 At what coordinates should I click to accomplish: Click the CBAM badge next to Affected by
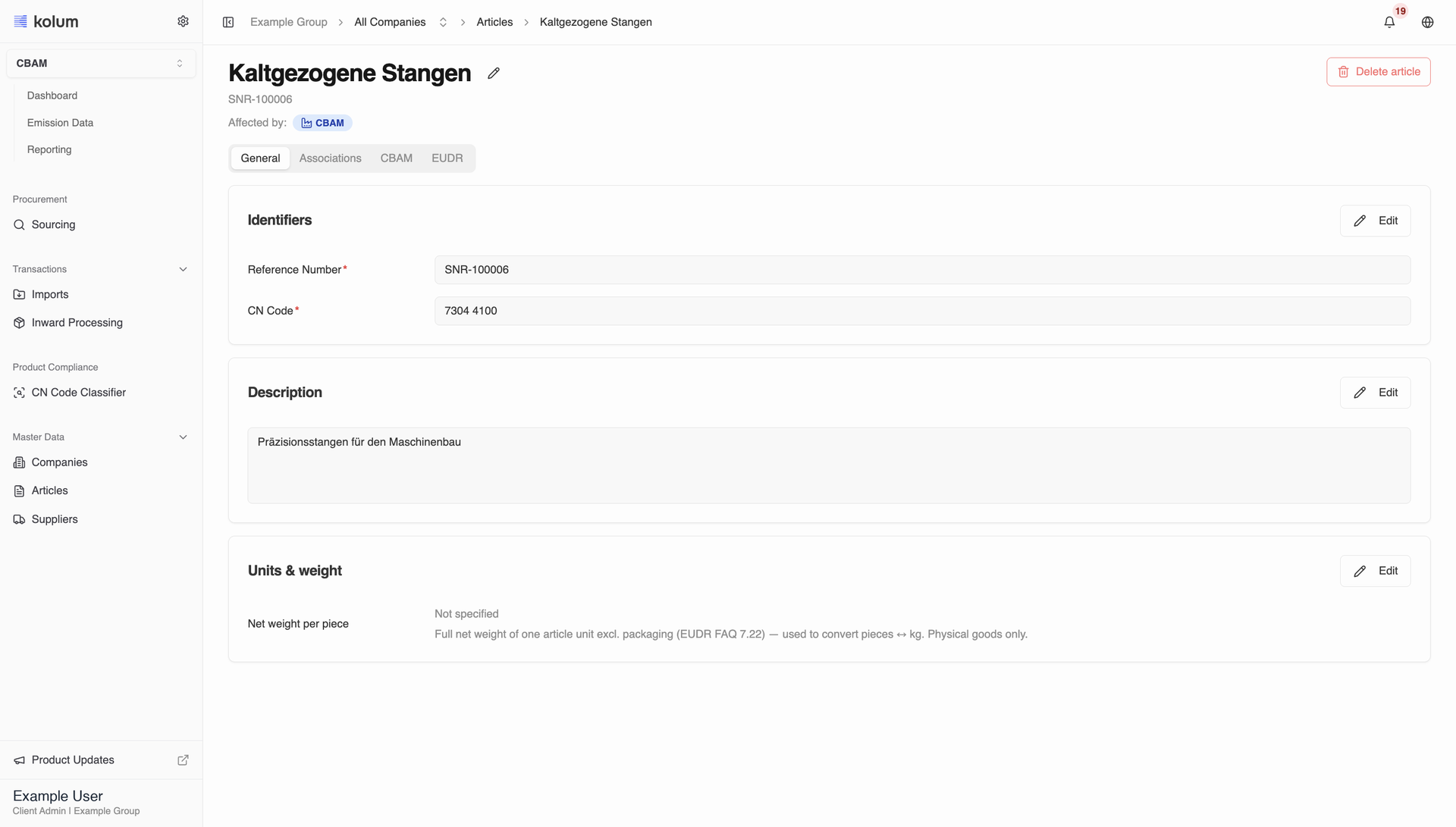[x=322, y=123]
